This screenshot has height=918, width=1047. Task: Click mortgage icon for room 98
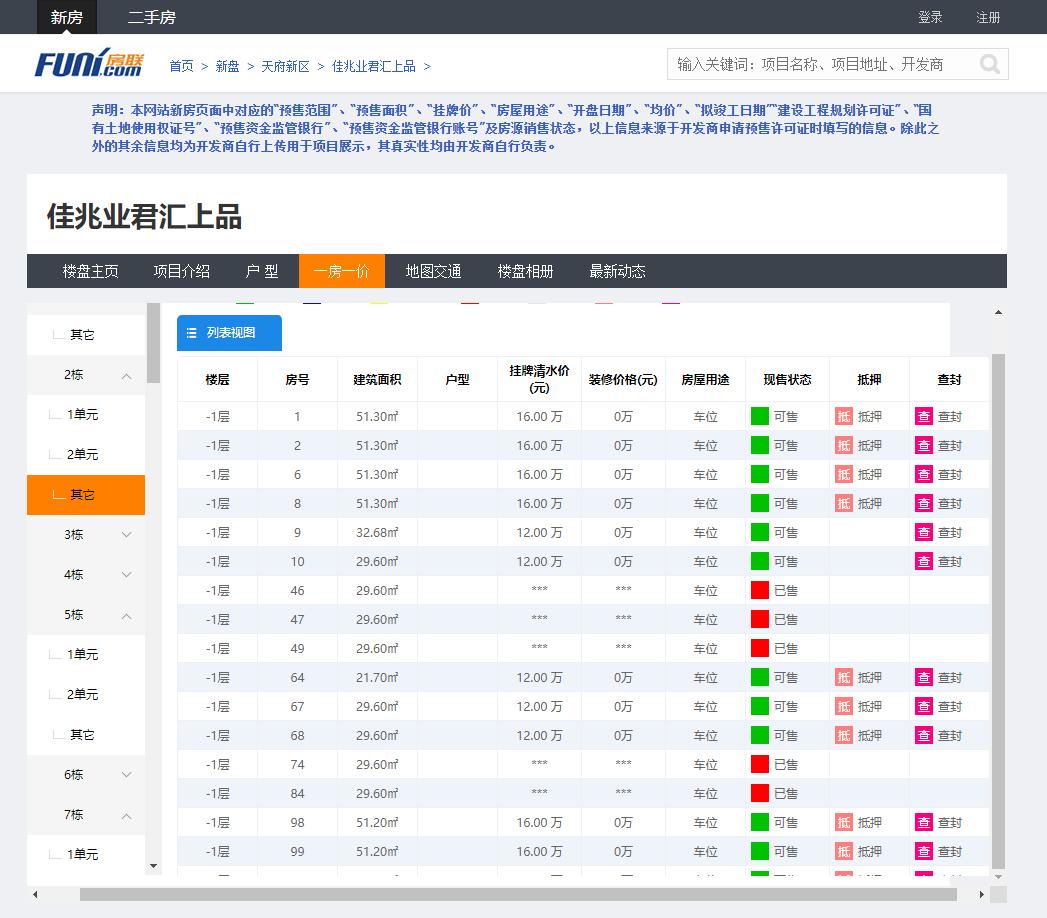click(844, 823)
